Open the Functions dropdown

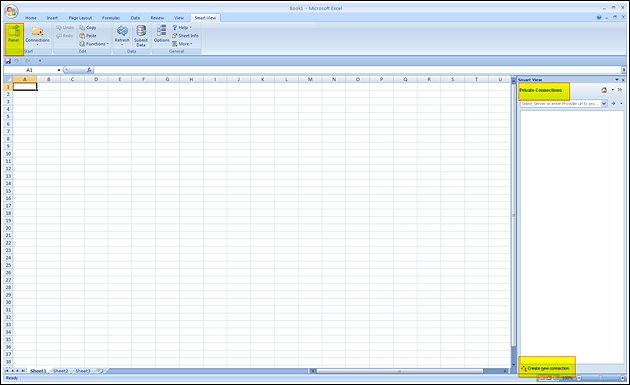point(94,44)
